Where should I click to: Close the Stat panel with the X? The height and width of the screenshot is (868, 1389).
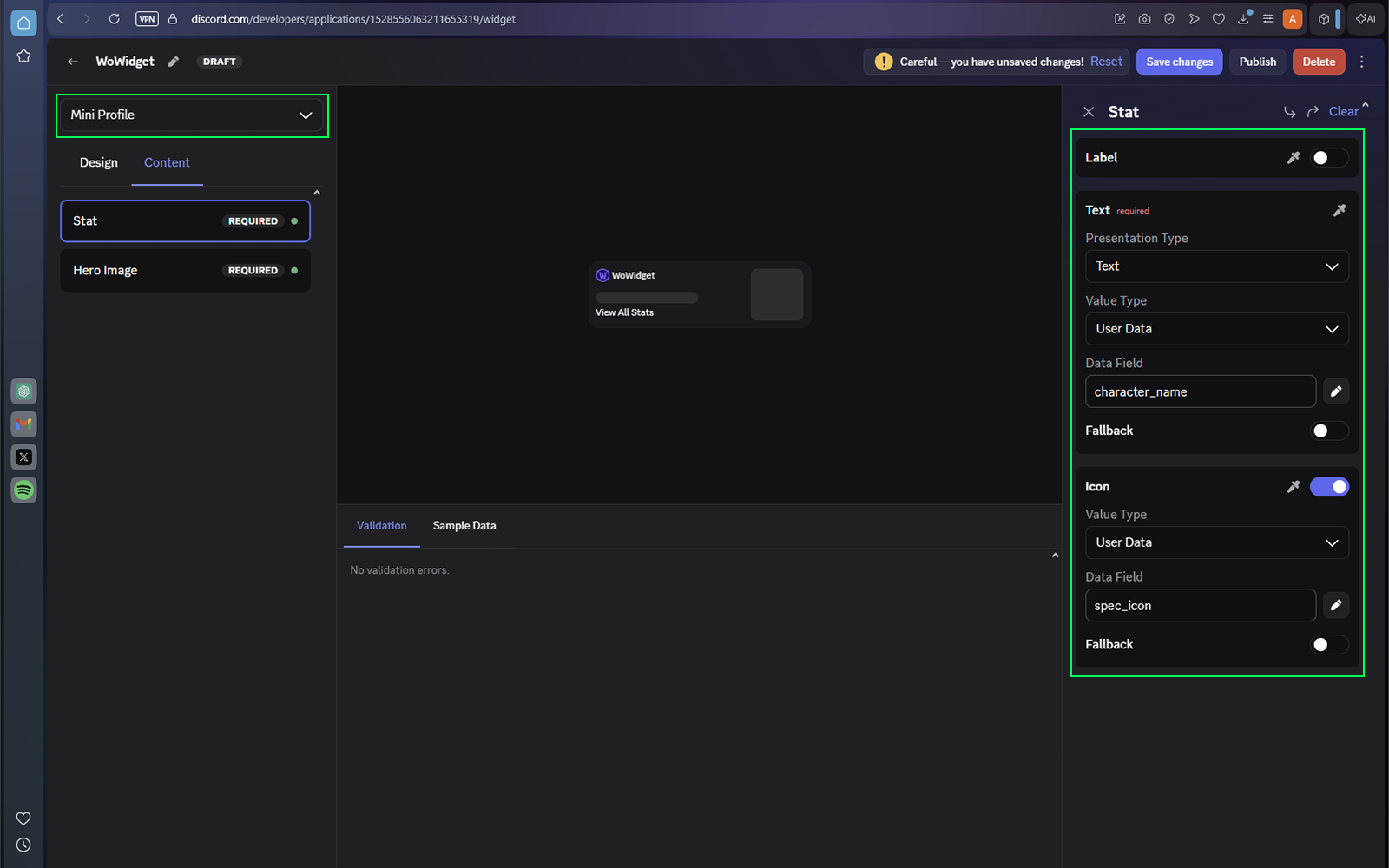pos(1089,112)
